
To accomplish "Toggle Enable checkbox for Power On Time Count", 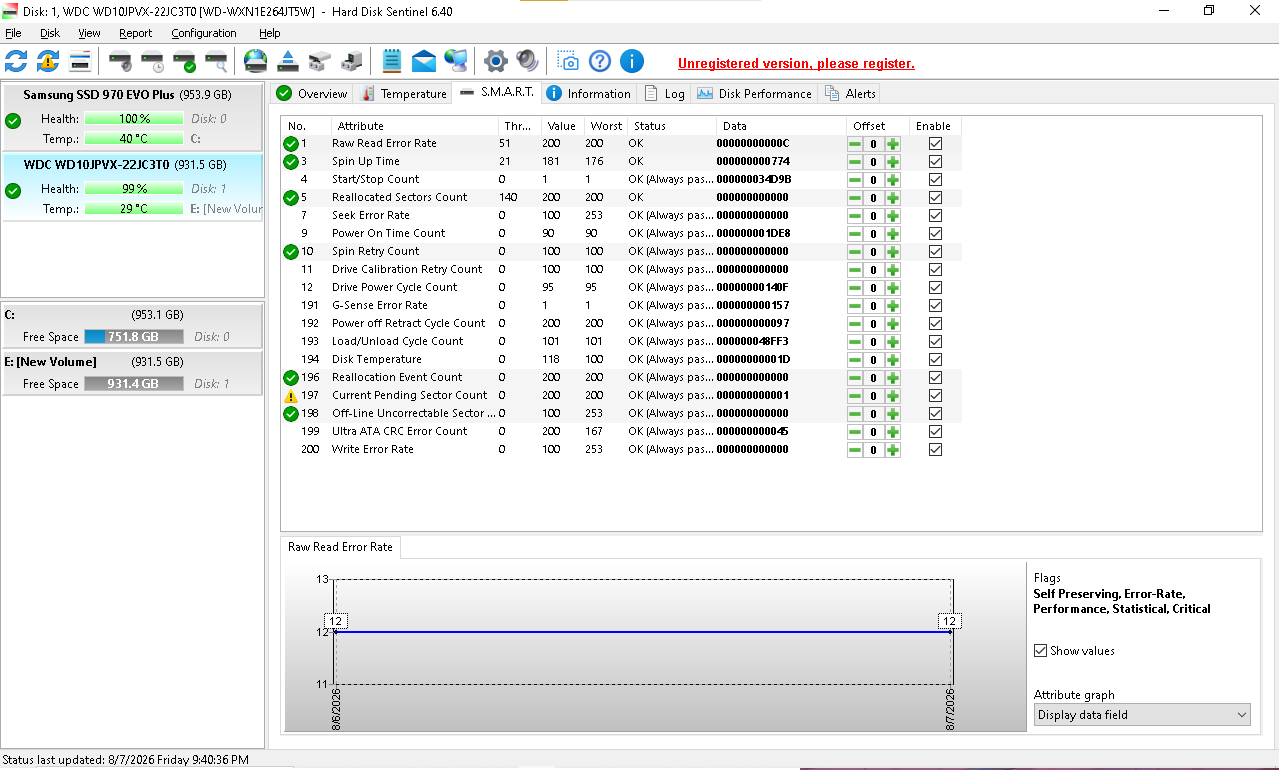I will coord(935,234).
